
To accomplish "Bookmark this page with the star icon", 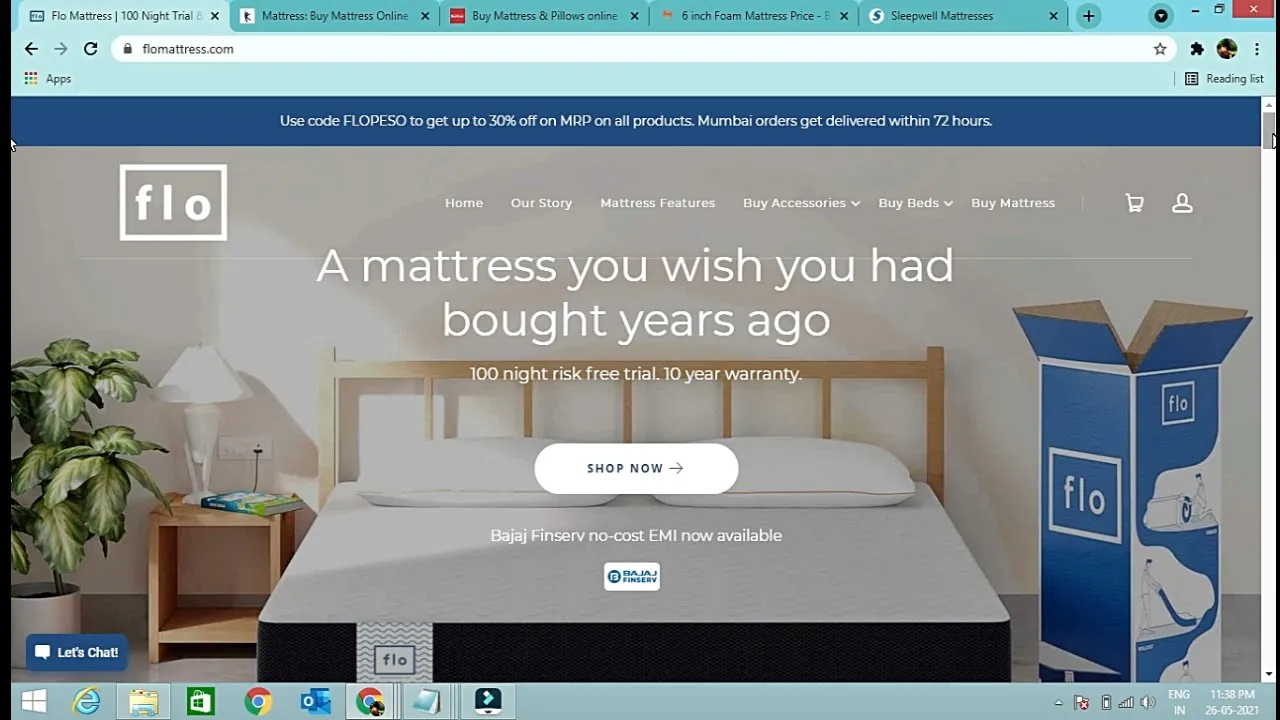I will tap(1160, 49).
